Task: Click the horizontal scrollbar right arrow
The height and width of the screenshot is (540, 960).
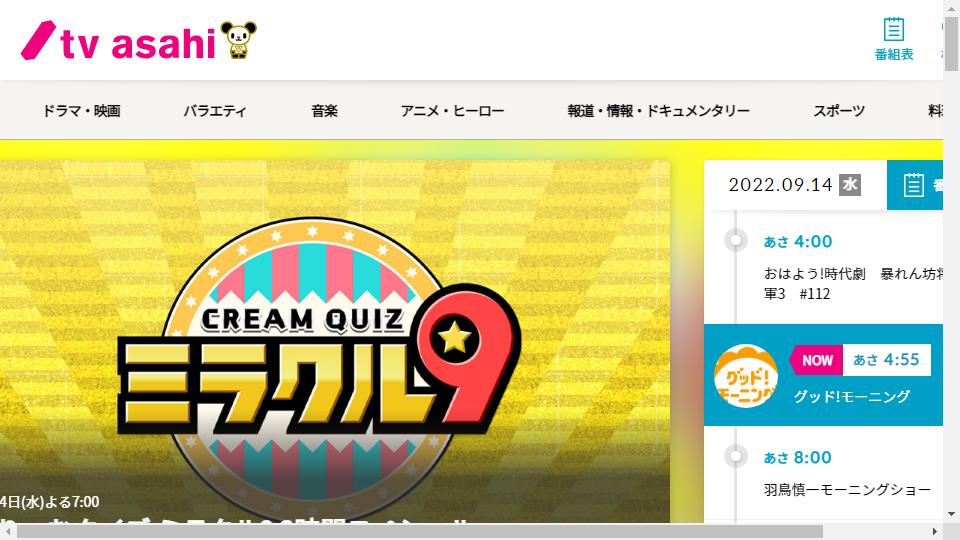Action: [x=935, y=531]
